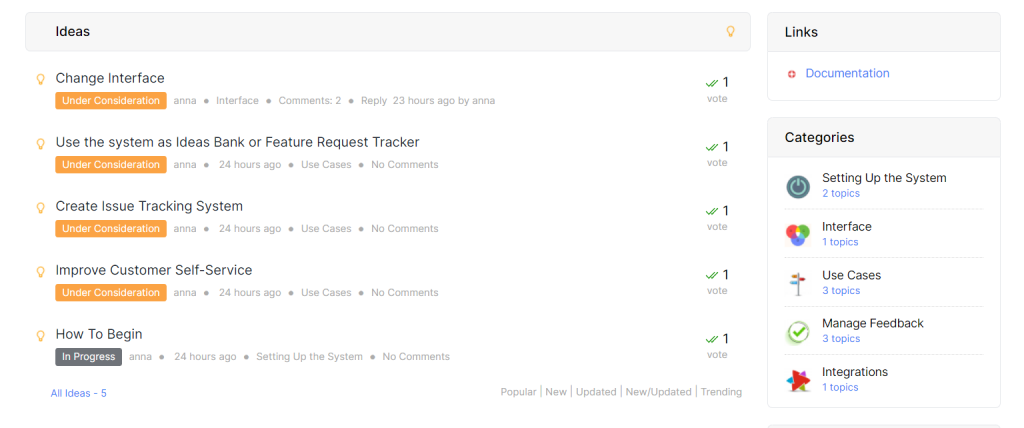This screenshot has width=1024, height=428.
Task: Open the 3 topics link under Manage Feedback
Action: [840, 338]
